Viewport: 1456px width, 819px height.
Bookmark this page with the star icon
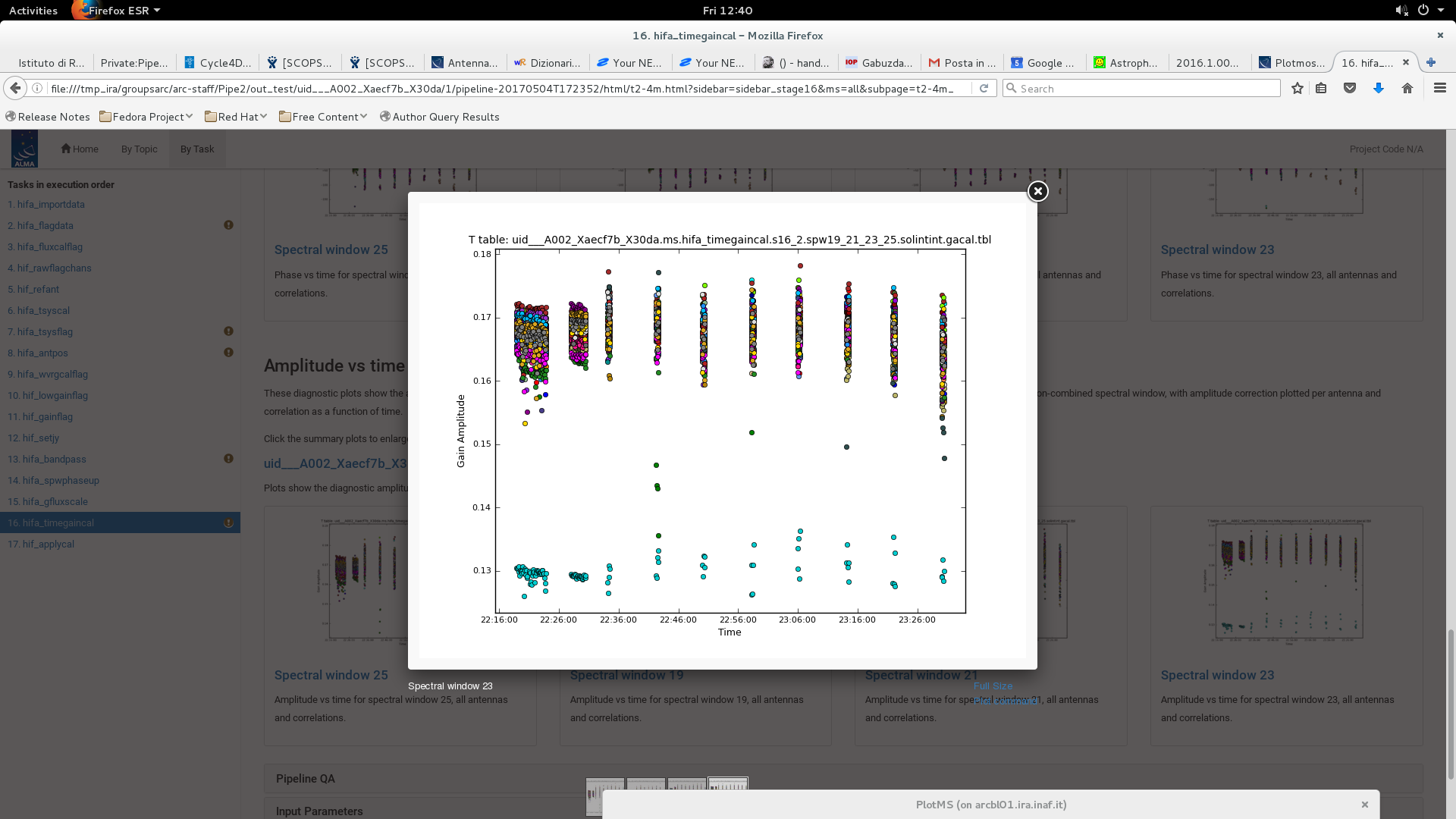(x=1298, y=88)
